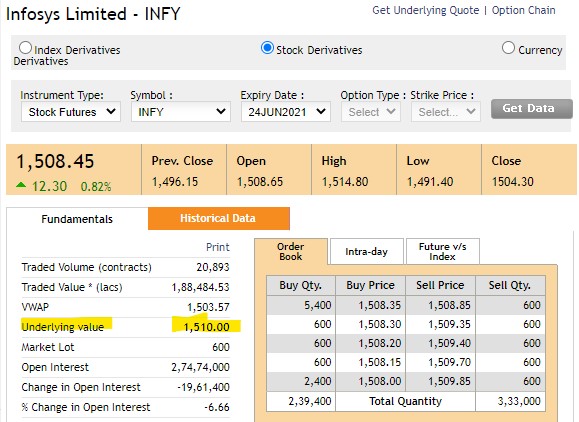Open the Symbol dropdown showing INFY
Screen dimensions: 579x422
[x=181, y=112]
